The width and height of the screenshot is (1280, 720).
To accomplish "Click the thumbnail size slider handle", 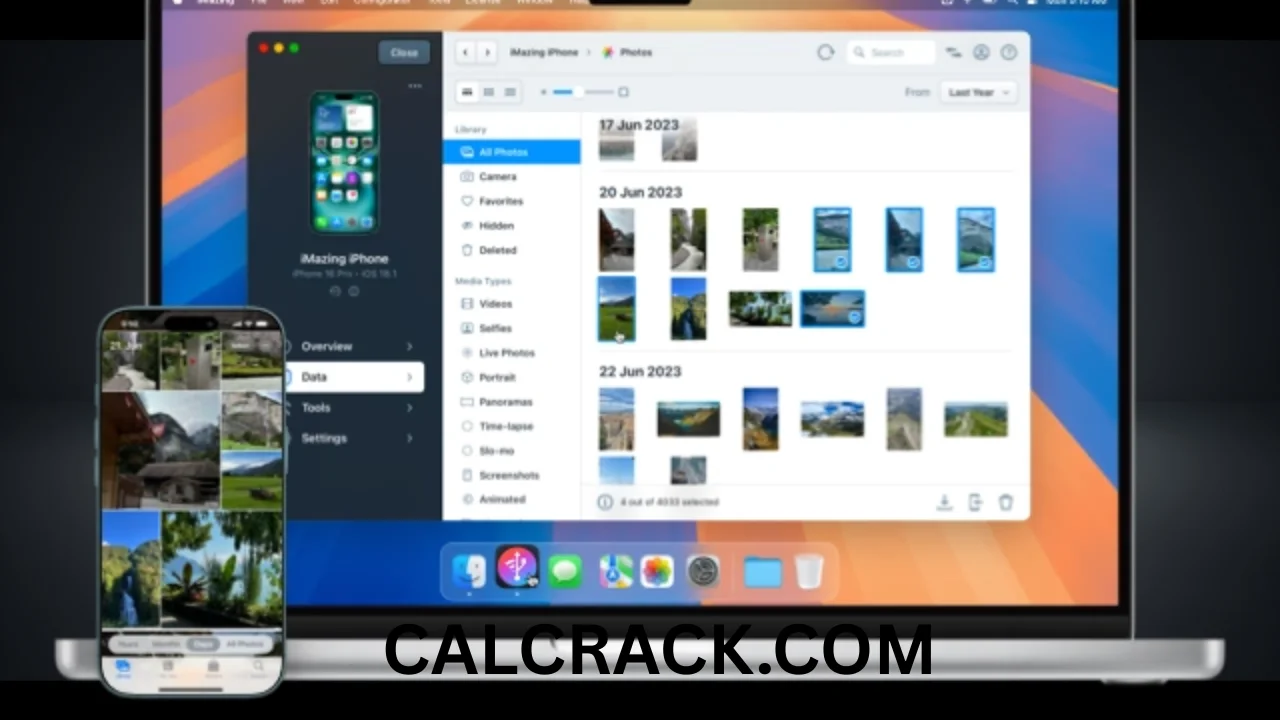I will pos(577,92).
